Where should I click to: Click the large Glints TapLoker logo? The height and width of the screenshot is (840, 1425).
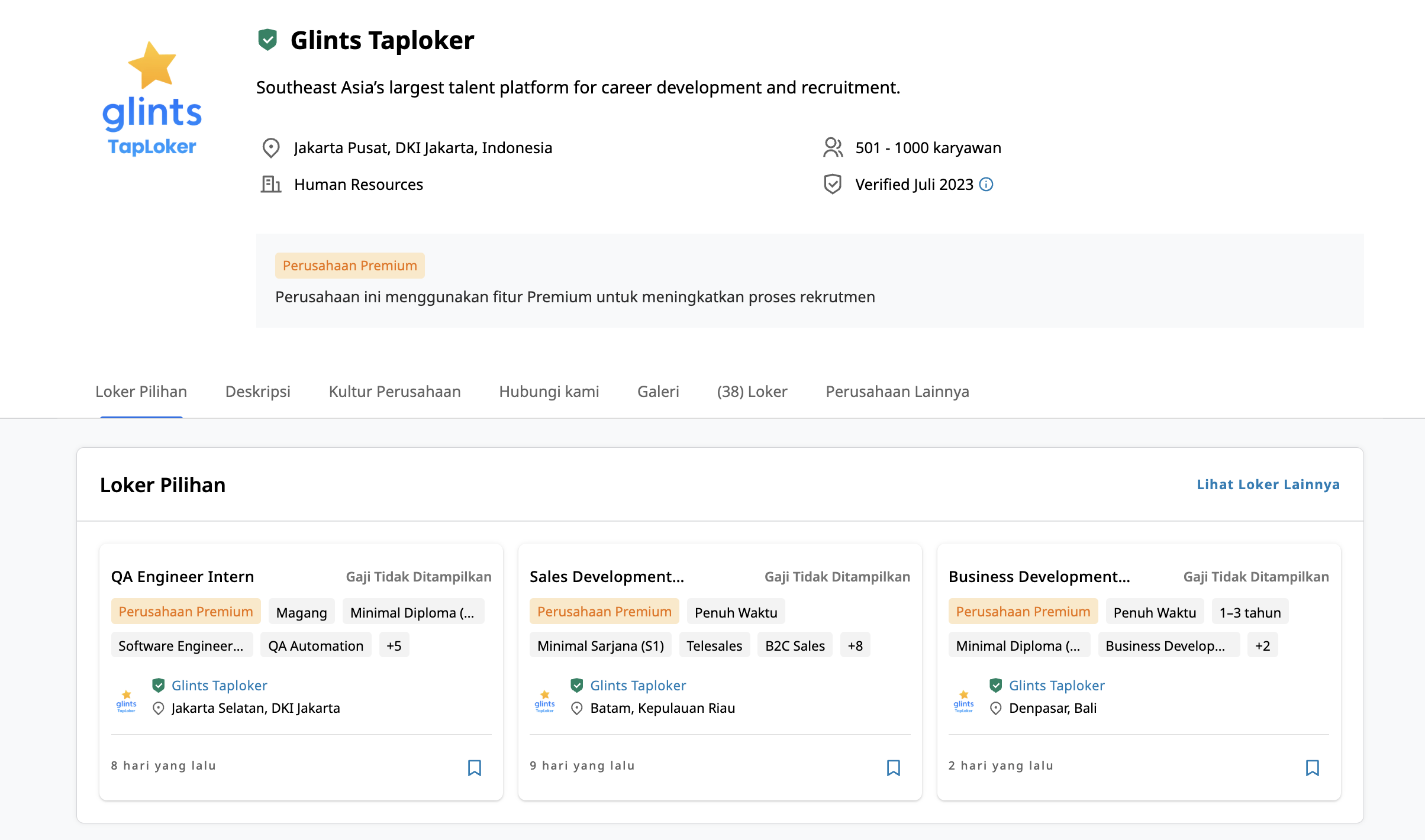tap(152, 99)
